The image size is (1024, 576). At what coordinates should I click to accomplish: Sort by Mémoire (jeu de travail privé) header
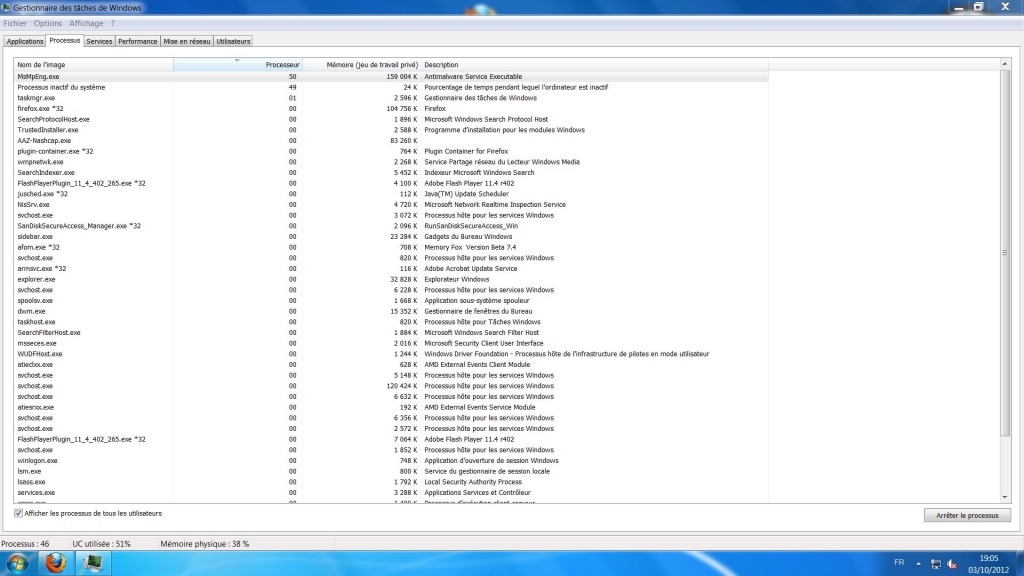click(361, 65)
